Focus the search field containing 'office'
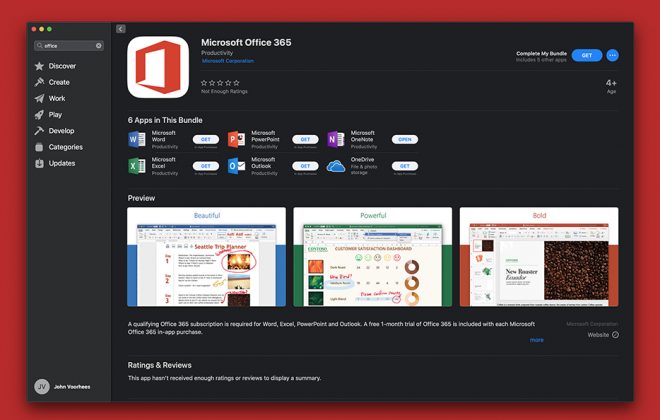Viewport: 660px width, 420px height. [69, 45]
